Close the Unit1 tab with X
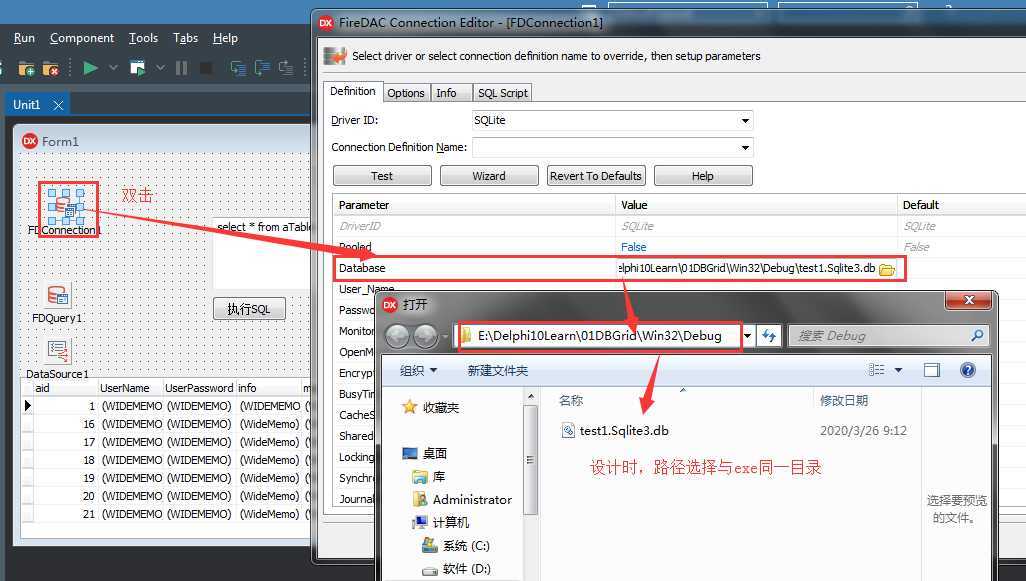The height and width of the screenshot is (581, 1026). coord(58,105)
